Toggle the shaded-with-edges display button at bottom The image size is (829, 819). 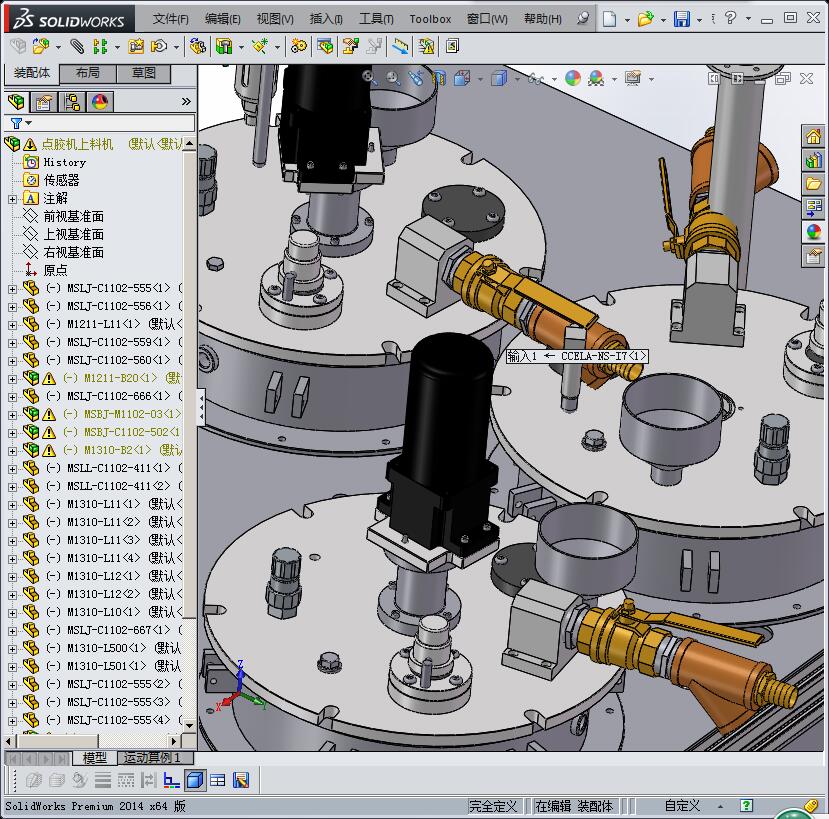[196, 780]
